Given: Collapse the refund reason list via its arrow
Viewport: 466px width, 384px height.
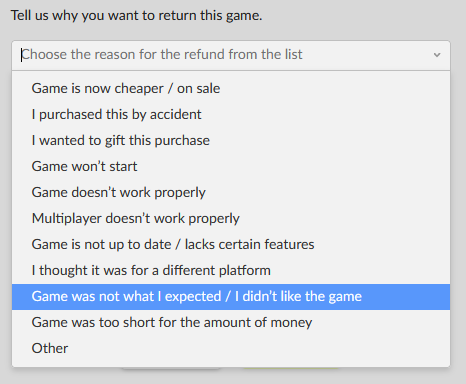Looking at the screenshot, I should click(x=437, y=55).
